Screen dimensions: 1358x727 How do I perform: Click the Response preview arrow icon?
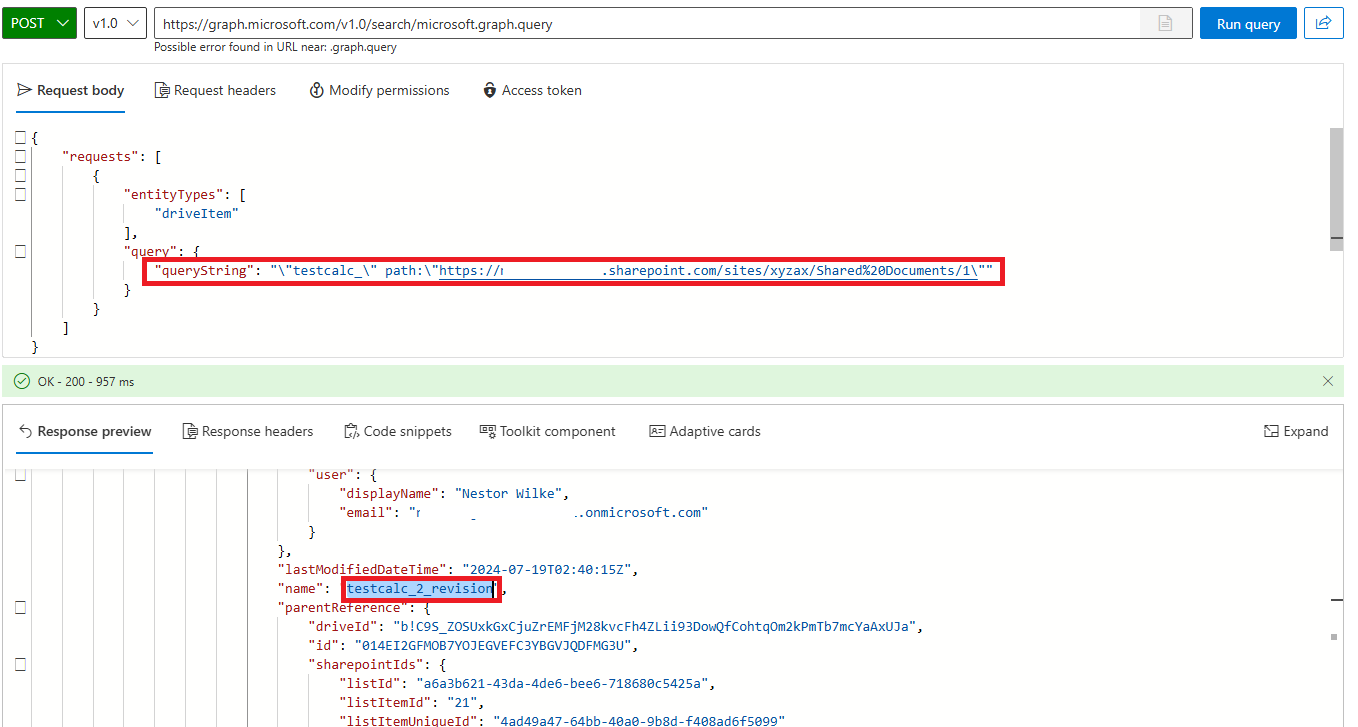(26, 432)
